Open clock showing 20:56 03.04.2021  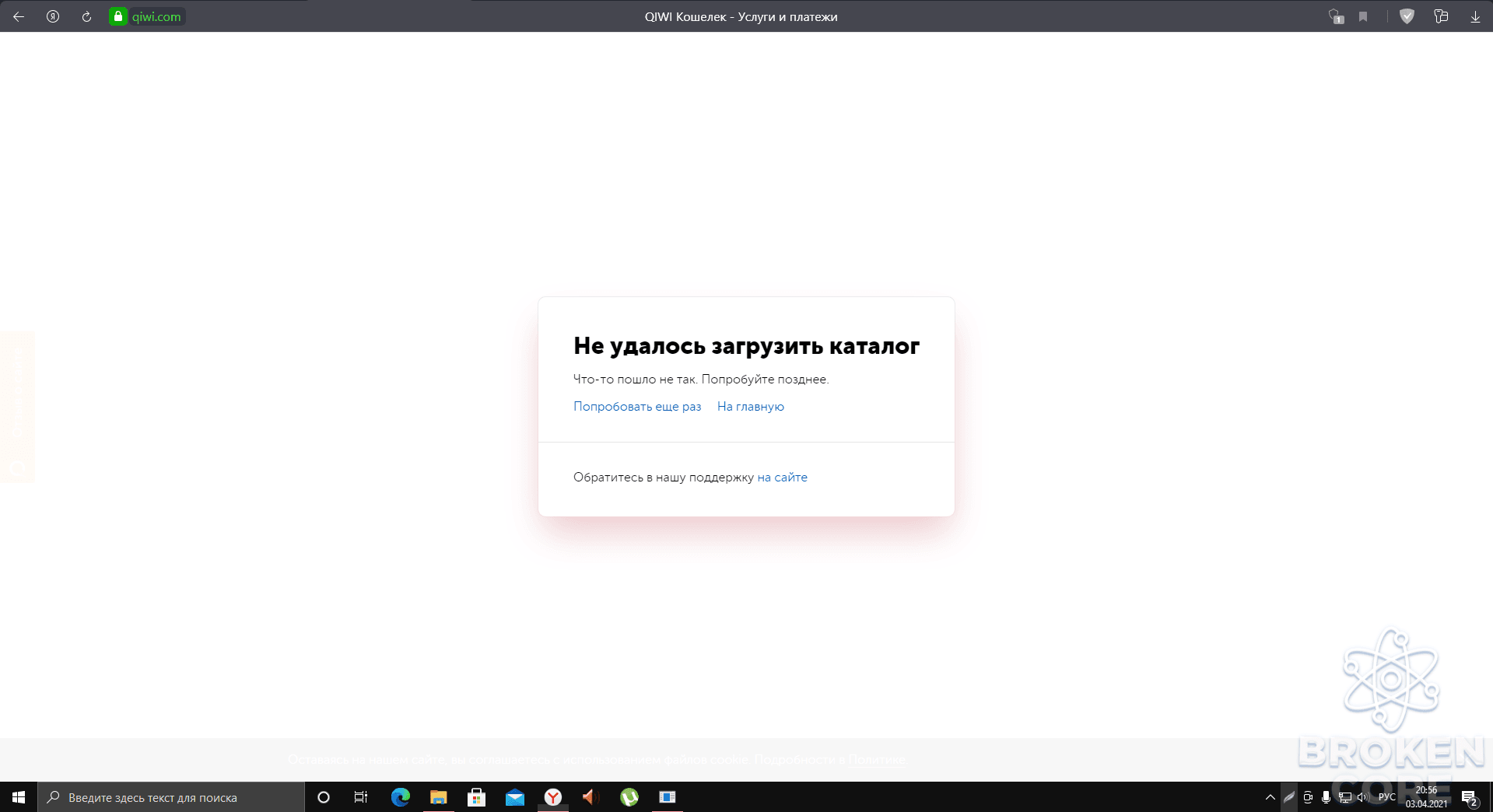(1426, 797)
